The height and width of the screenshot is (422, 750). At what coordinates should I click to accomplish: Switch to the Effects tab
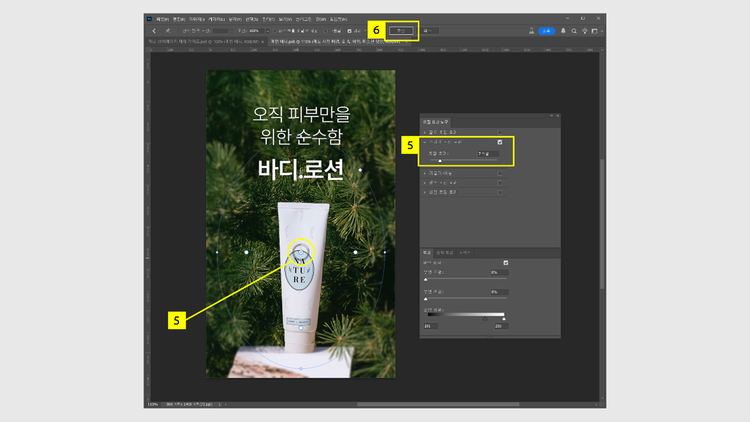pos(427,253)
